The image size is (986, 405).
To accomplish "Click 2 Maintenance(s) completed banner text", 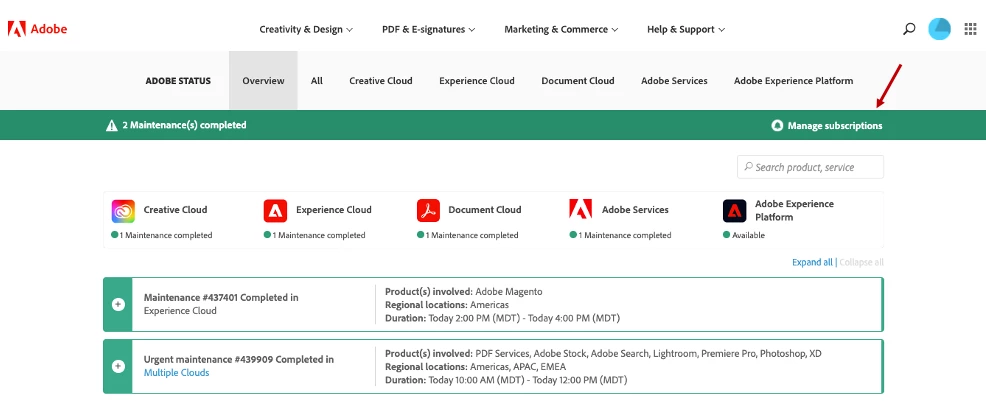I will click(184, 125).
